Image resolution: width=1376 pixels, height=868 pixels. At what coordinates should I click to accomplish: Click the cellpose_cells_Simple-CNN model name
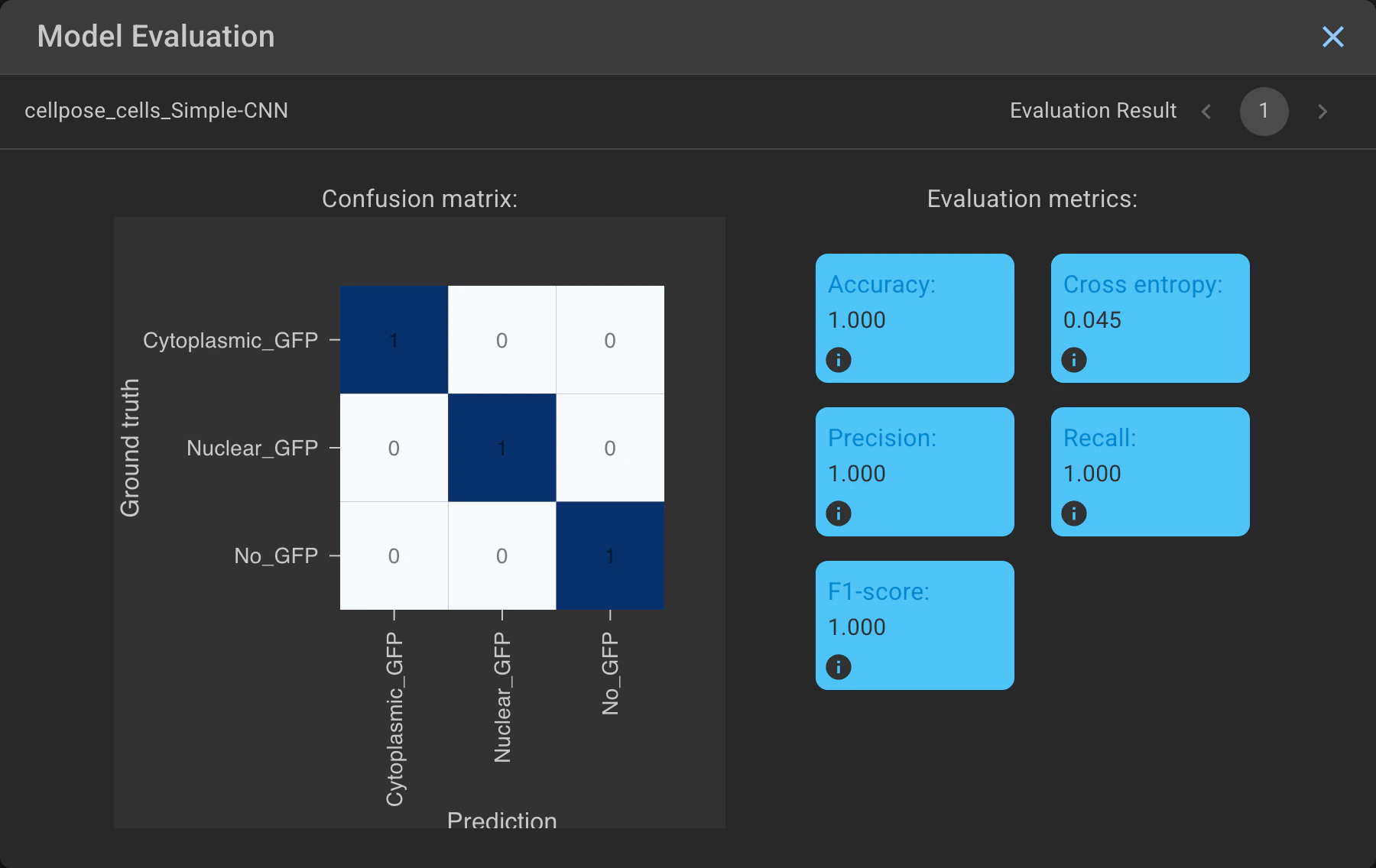pos(156,111)
